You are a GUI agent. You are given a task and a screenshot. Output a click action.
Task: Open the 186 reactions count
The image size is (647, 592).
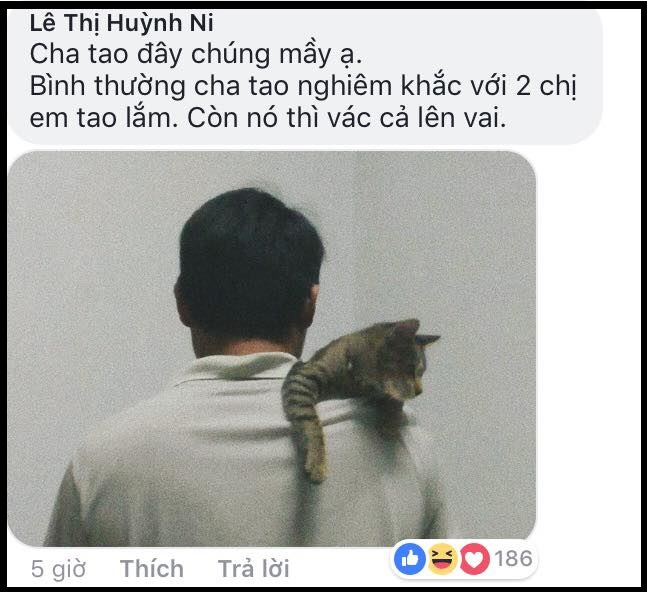tap(513, 558)
